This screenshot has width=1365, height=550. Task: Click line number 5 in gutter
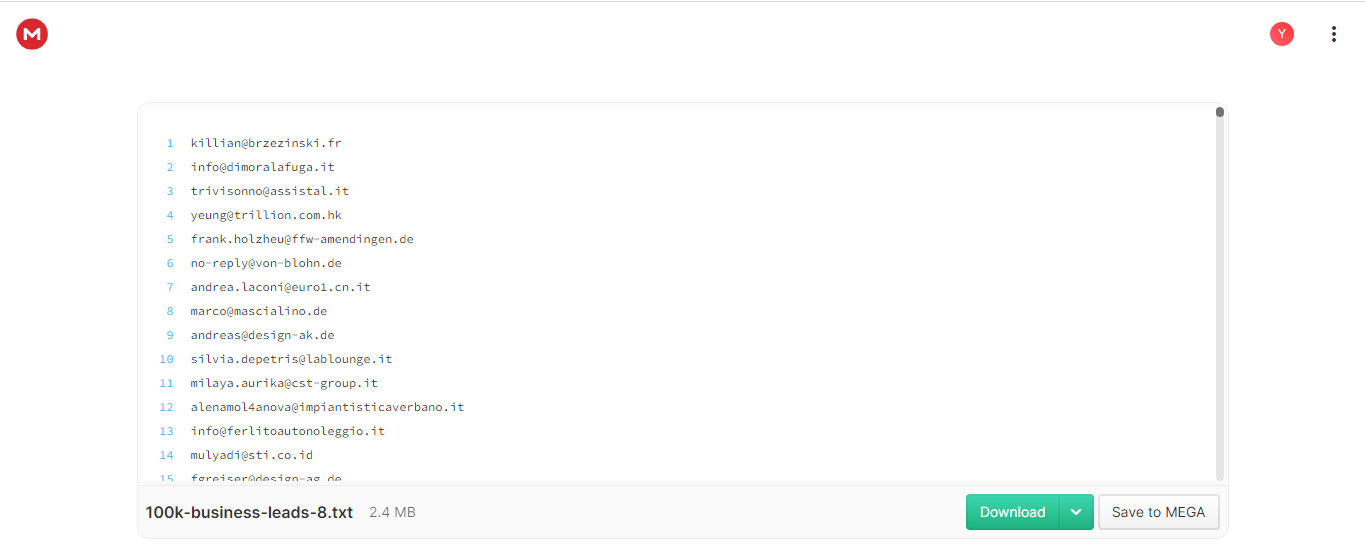click(170, 239)
